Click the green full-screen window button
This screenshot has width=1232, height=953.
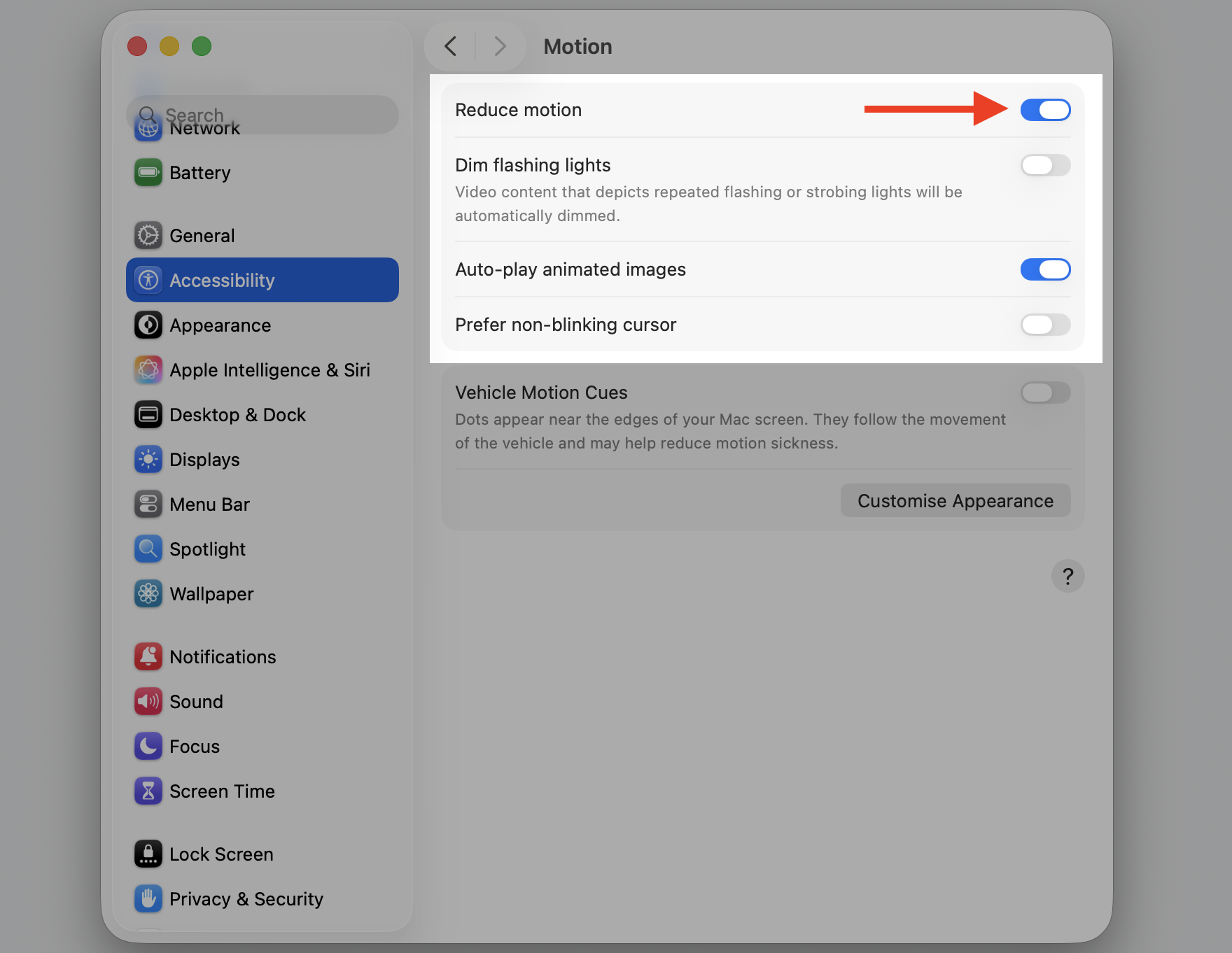202,46
